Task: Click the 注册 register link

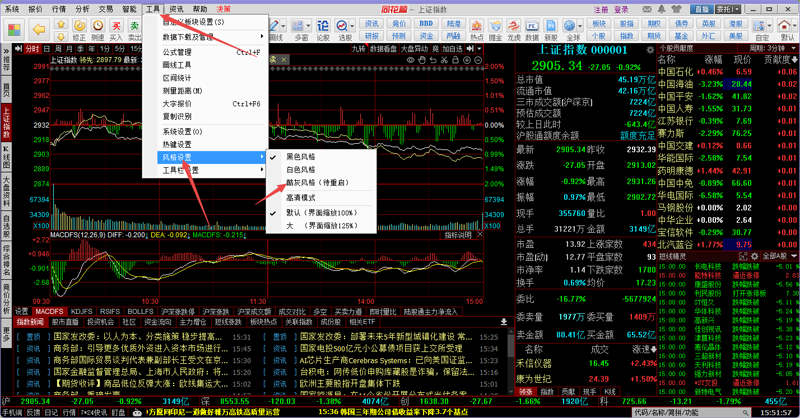Action: tap(601, 9)
